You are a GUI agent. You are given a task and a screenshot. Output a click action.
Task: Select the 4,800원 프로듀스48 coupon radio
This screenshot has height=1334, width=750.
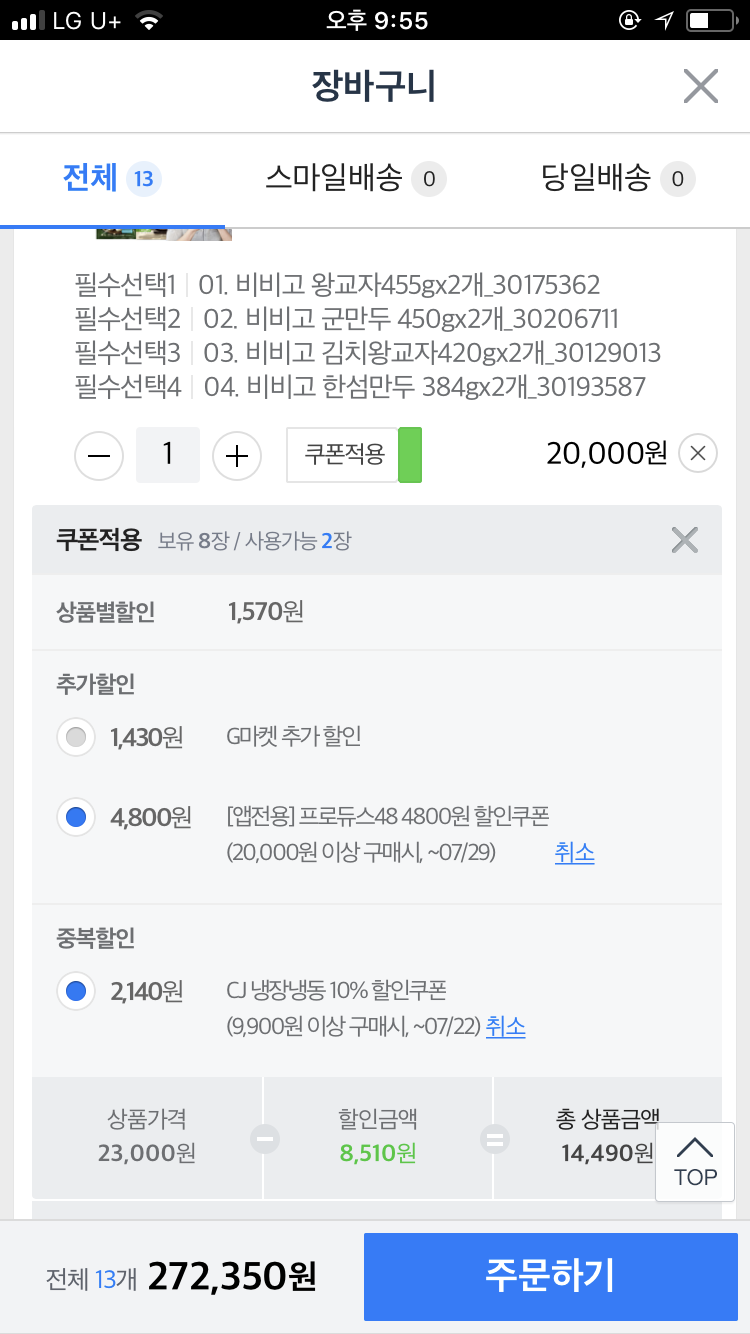[x=76, y=818]
